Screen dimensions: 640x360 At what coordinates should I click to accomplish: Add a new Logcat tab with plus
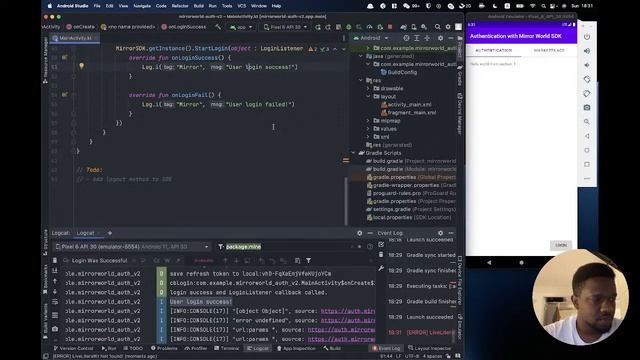click(x=110, y=233)
